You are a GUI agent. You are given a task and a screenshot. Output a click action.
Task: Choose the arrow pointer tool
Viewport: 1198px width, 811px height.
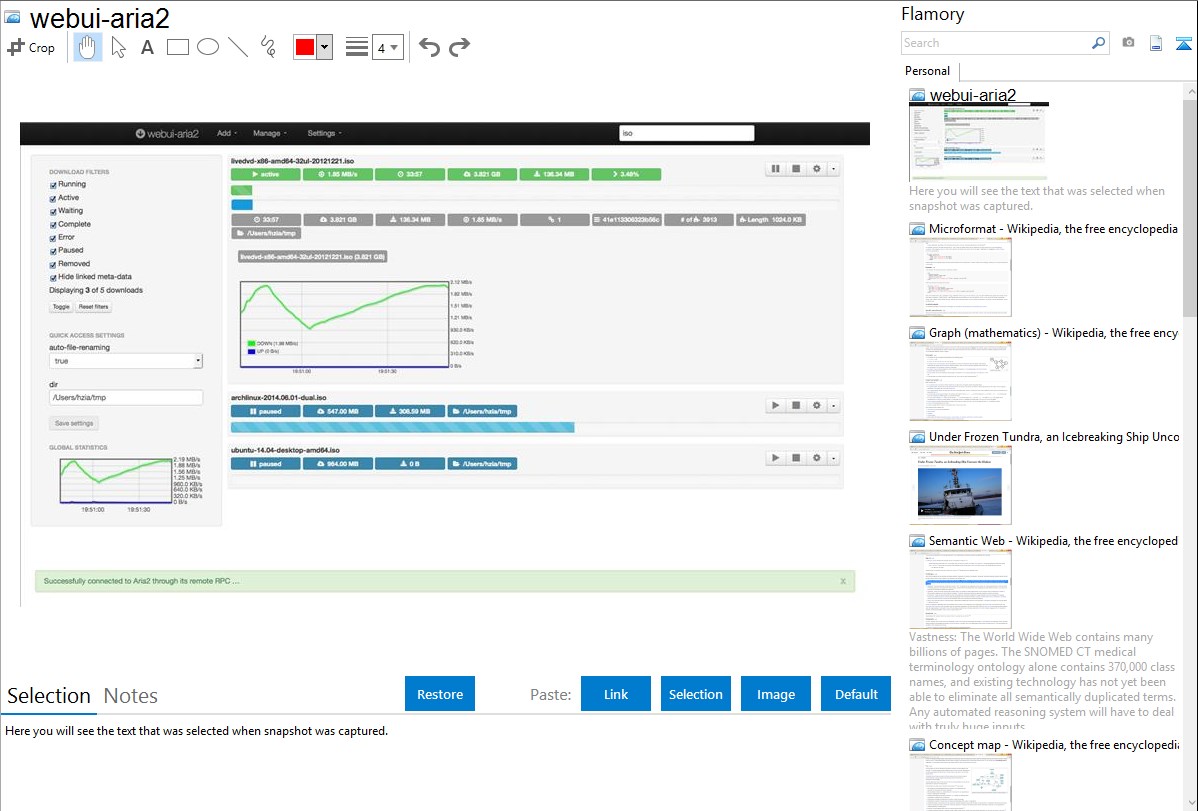(118, 47)
